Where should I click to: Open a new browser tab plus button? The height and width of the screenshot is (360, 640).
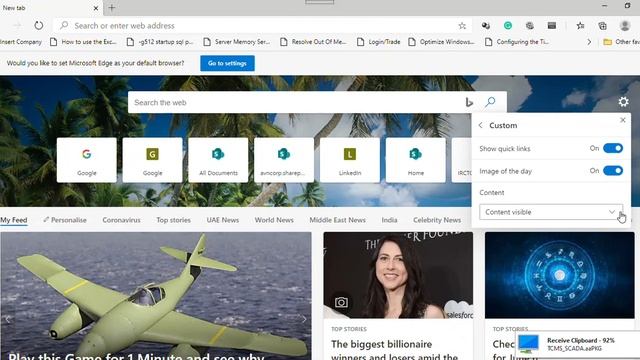tap(111, 8)
